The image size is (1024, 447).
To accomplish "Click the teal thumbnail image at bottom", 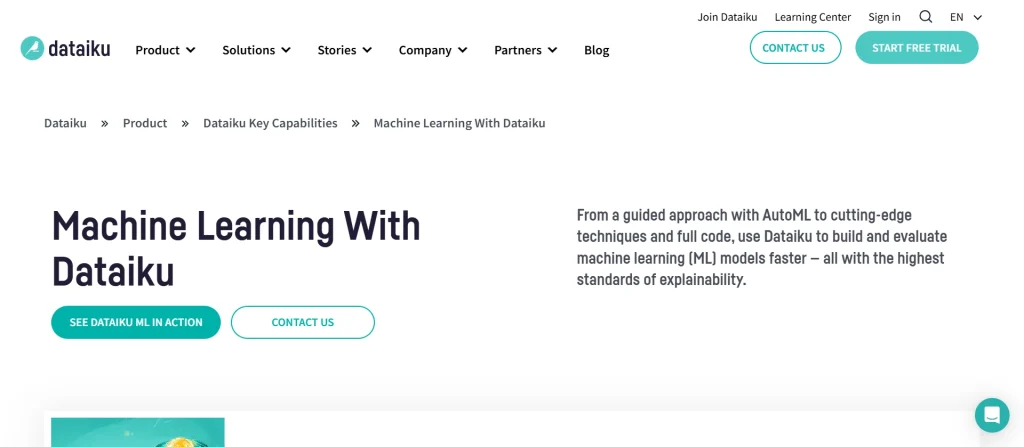I will pos(138,432).
